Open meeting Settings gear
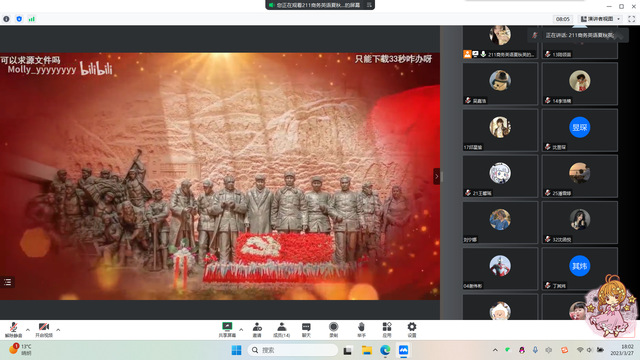 [412, 330]
